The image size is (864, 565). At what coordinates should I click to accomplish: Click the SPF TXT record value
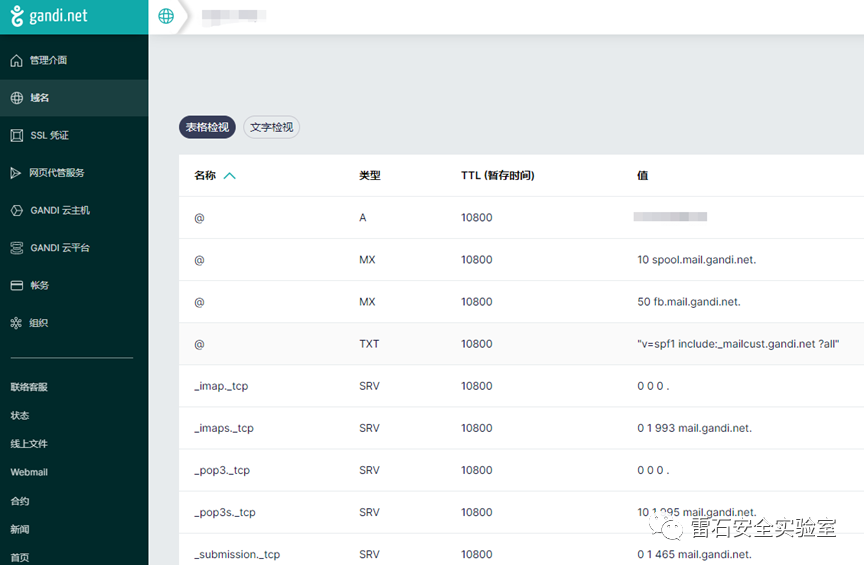coord(738,344)
